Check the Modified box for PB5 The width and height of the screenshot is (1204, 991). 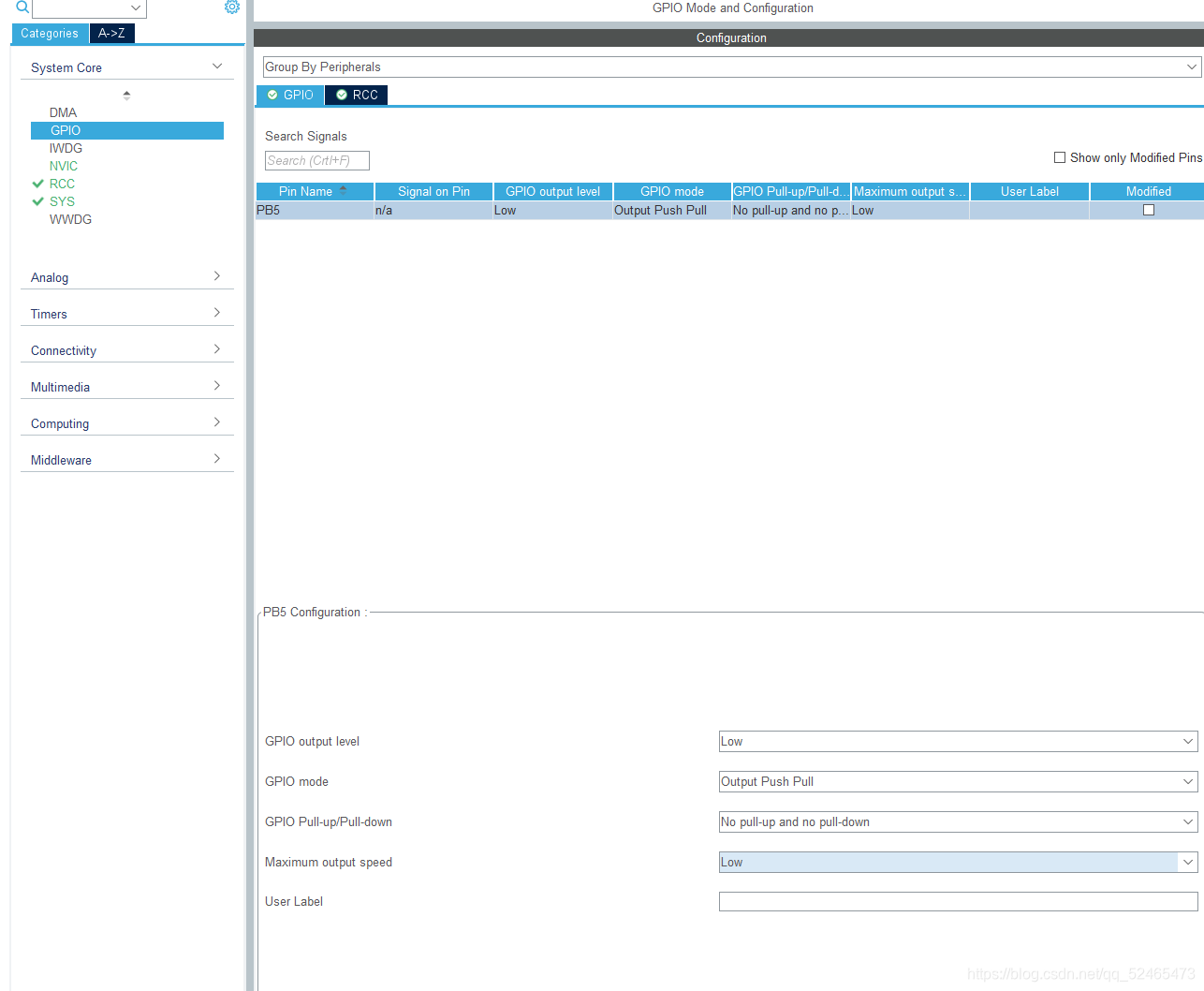[x=1149, y=210]
